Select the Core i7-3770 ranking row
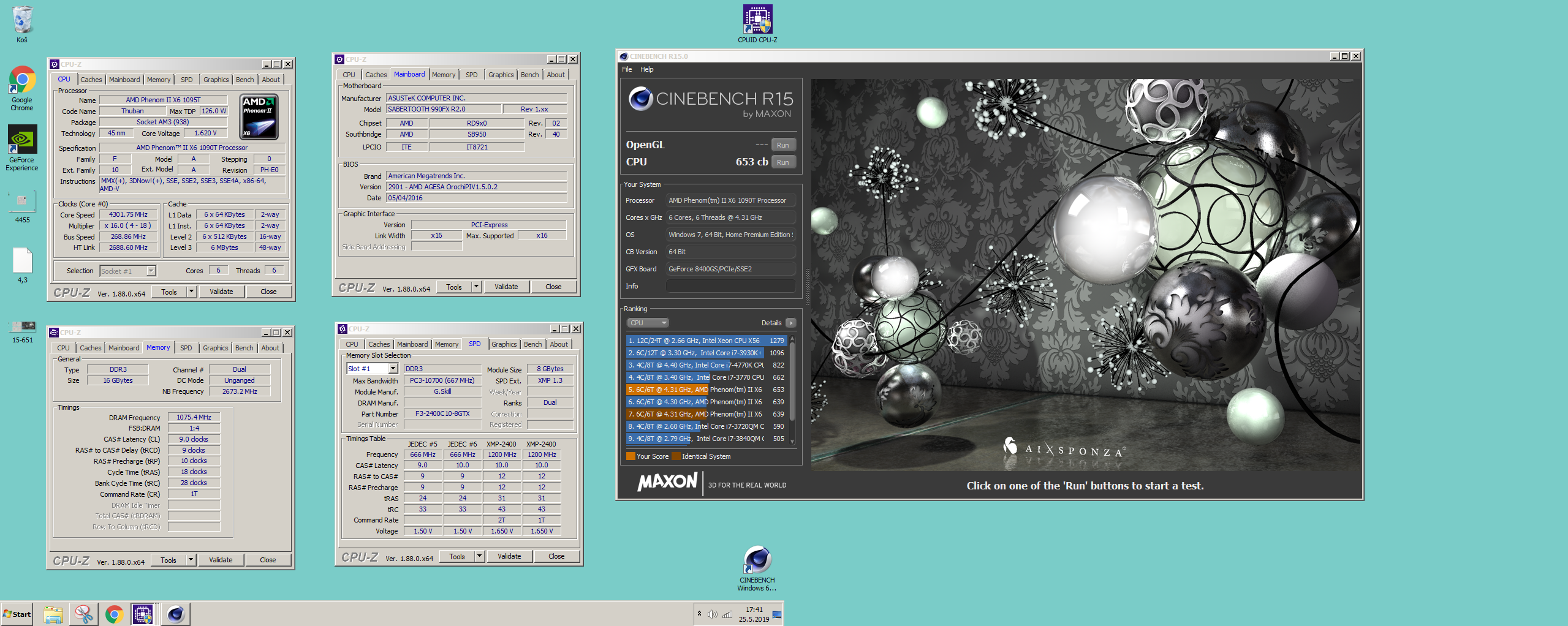Viewport: 1568px width, 626px height. pos(706,377)
